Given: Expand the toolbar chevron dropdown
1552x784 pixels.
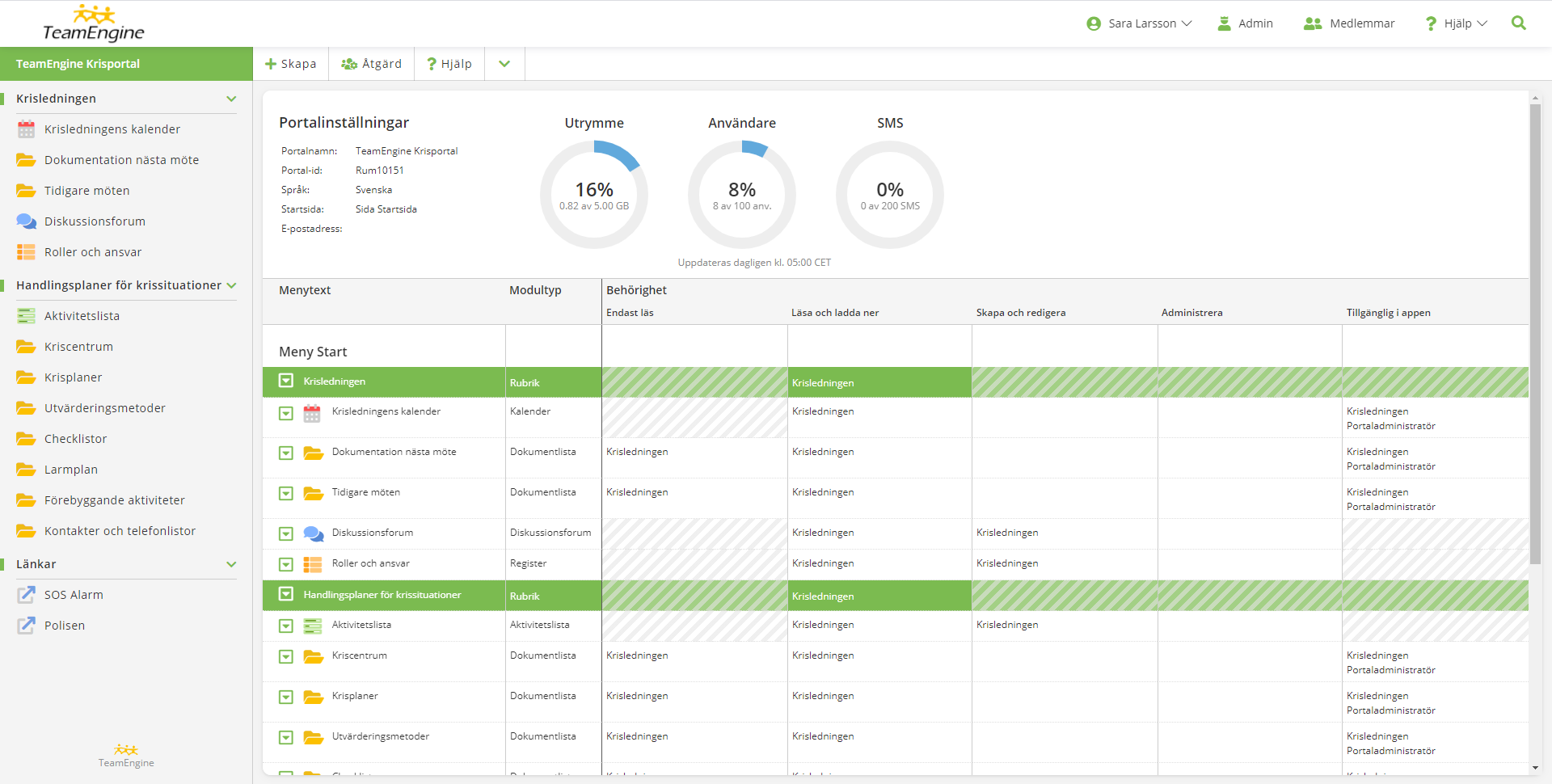Looking at the screenshot, I should point(504,64).
